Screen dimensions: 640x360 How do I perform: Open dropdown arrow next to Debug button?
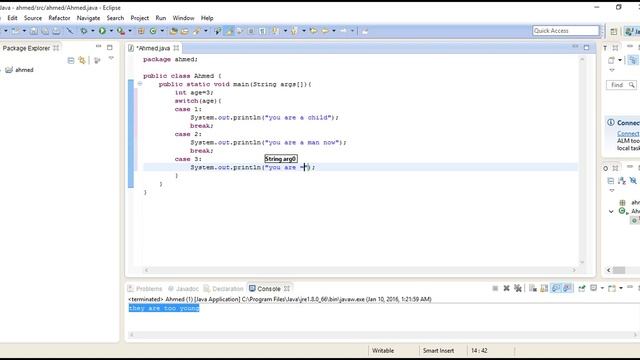point(92,31)
